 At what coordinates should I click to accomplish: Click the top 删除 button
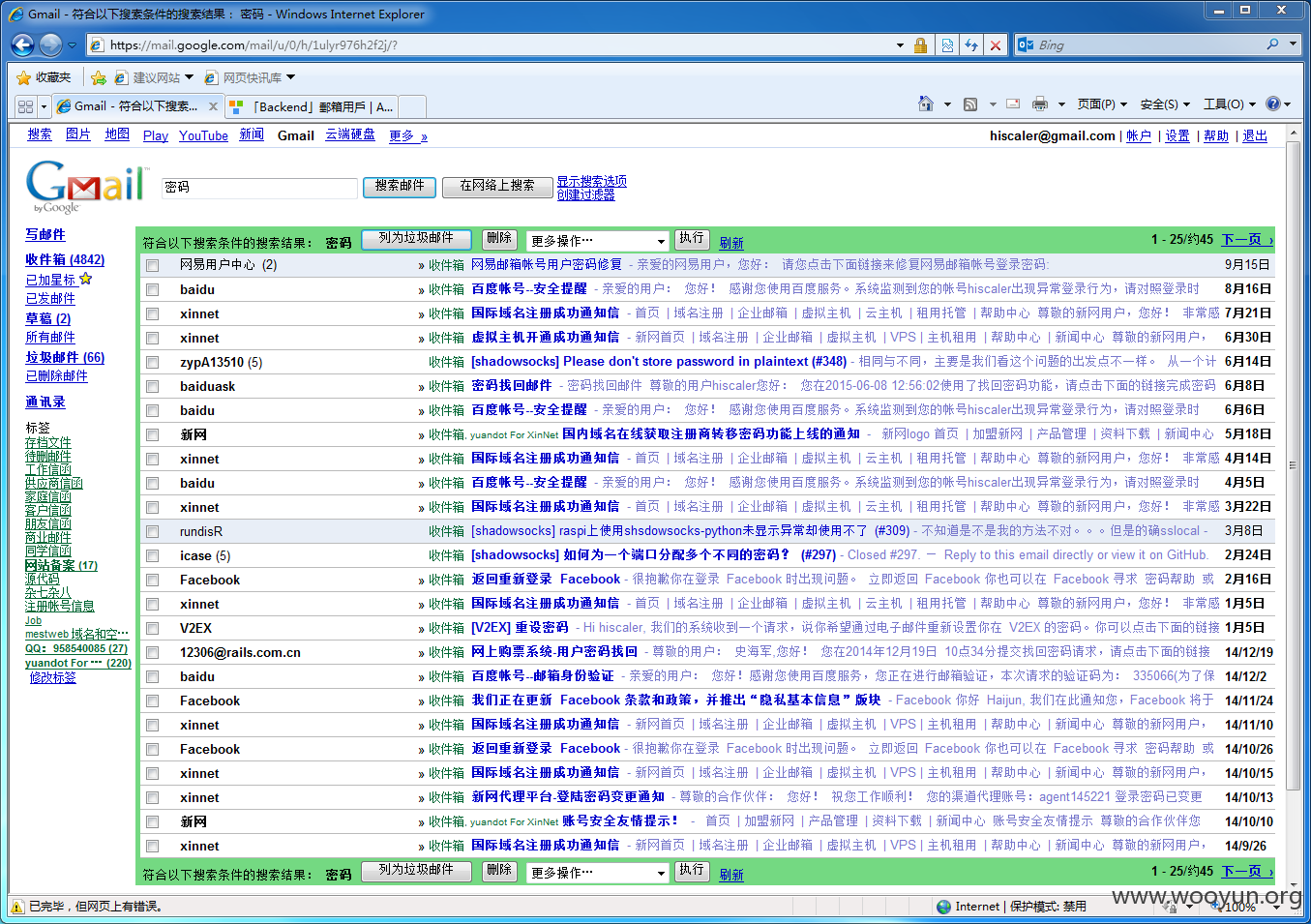tap(499, 239)
